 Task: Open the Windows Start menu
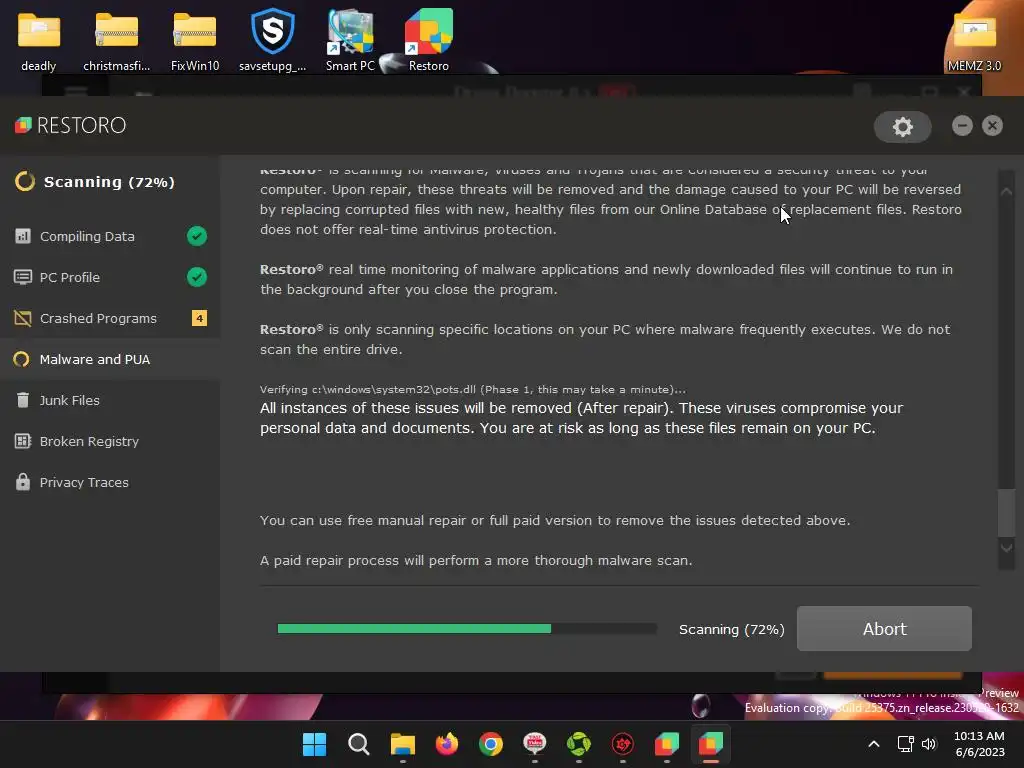tap(314, 744)
